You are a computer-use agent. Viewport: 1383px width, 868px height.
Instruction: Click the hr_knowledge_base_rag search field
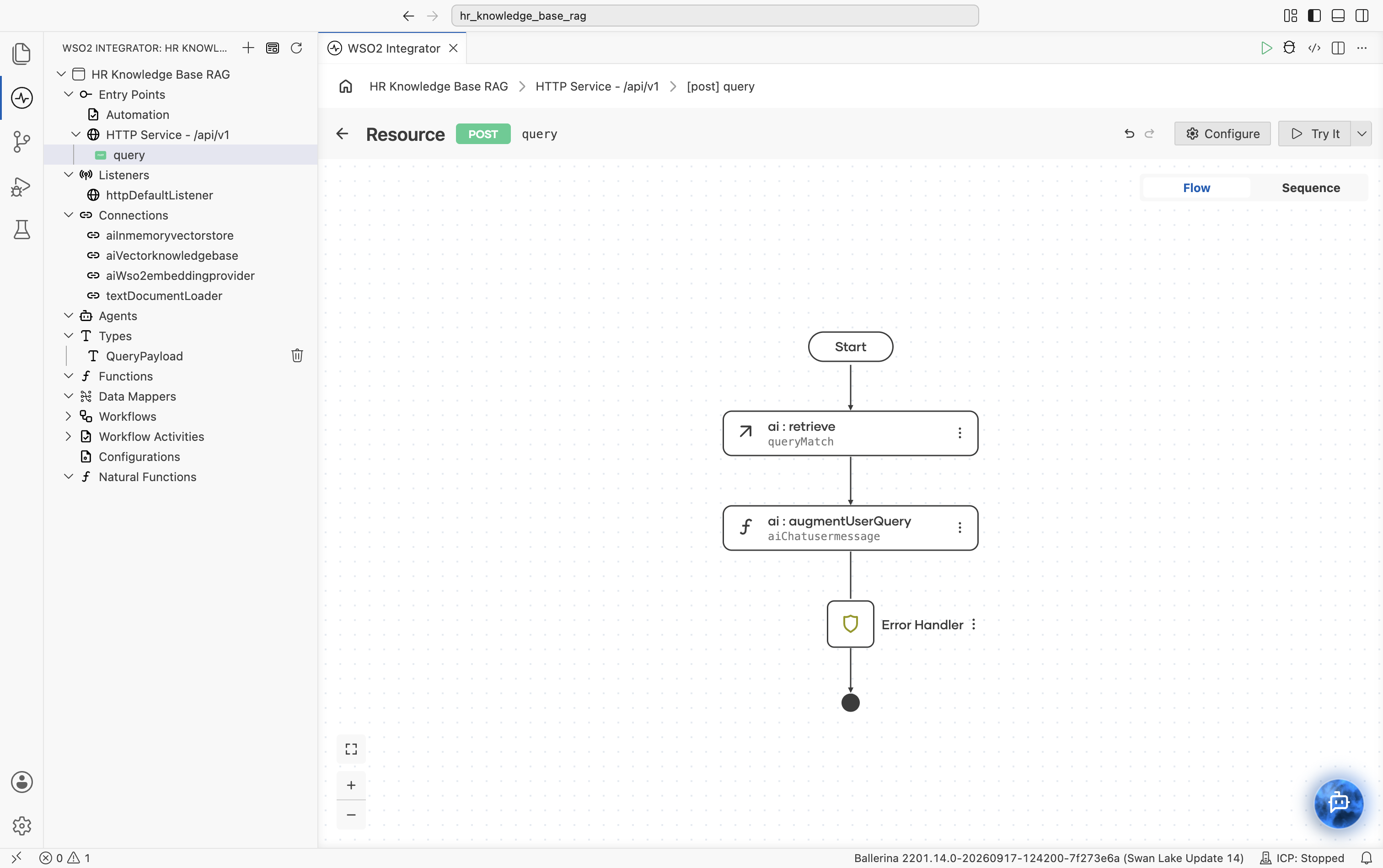coord(715,16)
